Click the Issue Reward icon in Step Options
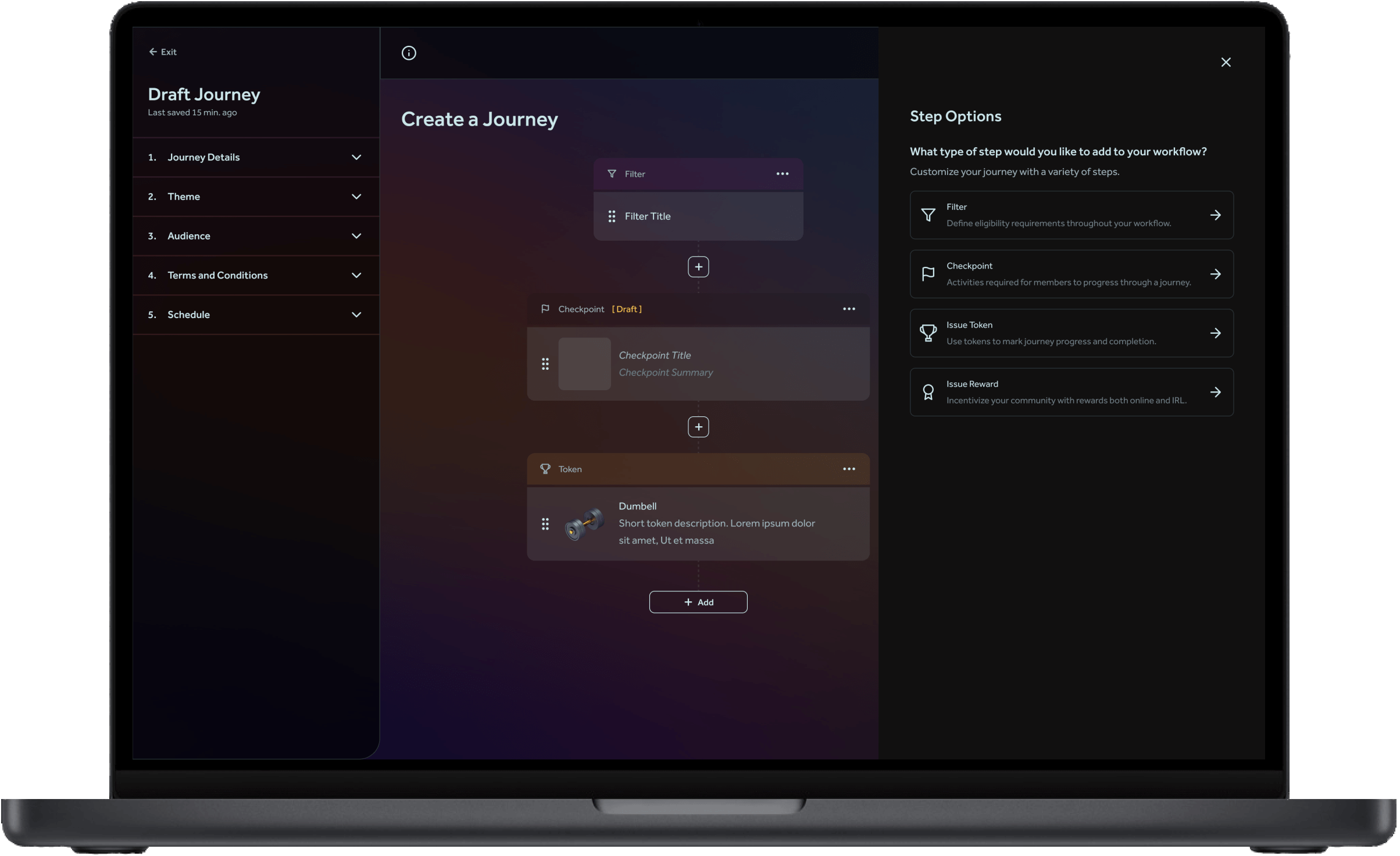This screenshot has width=1400, height=856. [x=928, y=391]
